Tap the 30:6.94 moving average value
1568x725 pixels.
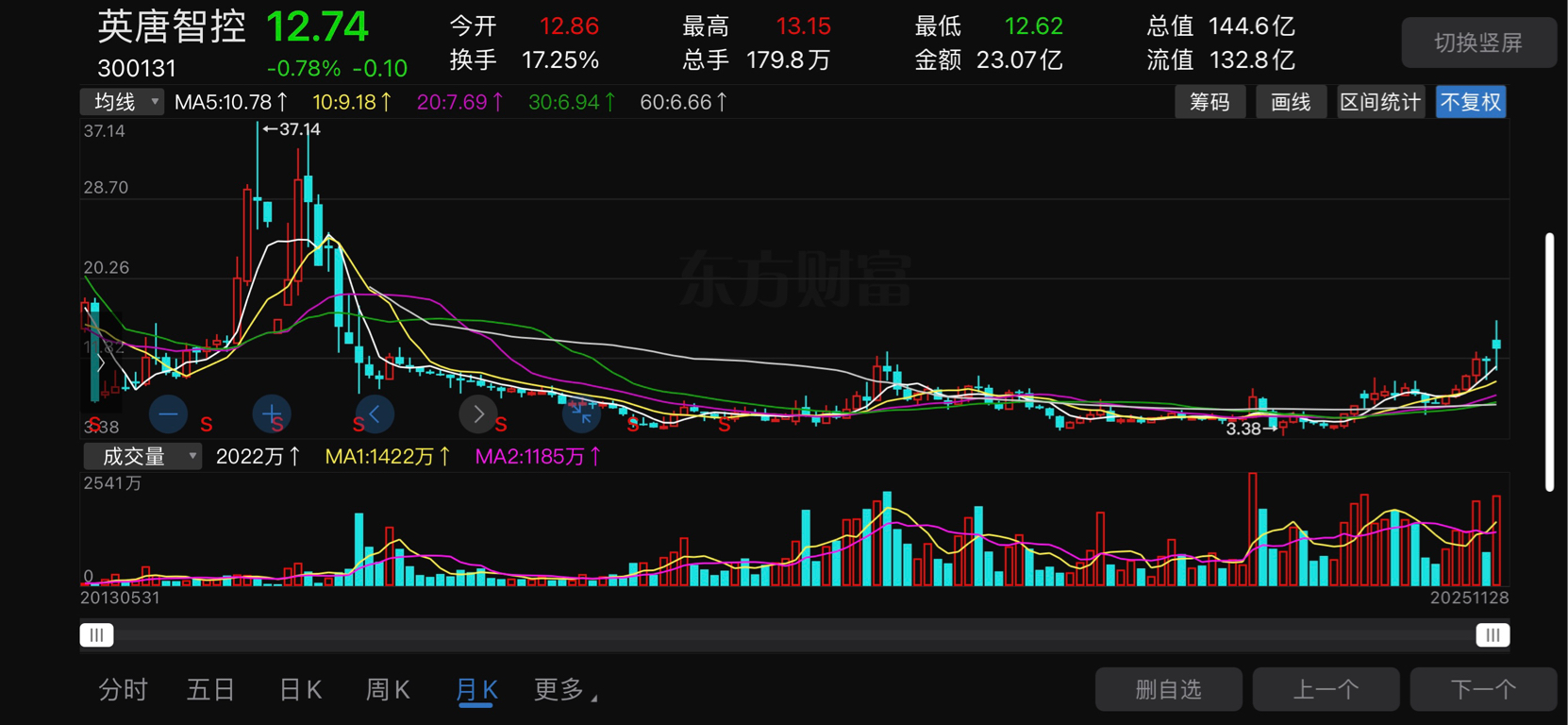572,102
